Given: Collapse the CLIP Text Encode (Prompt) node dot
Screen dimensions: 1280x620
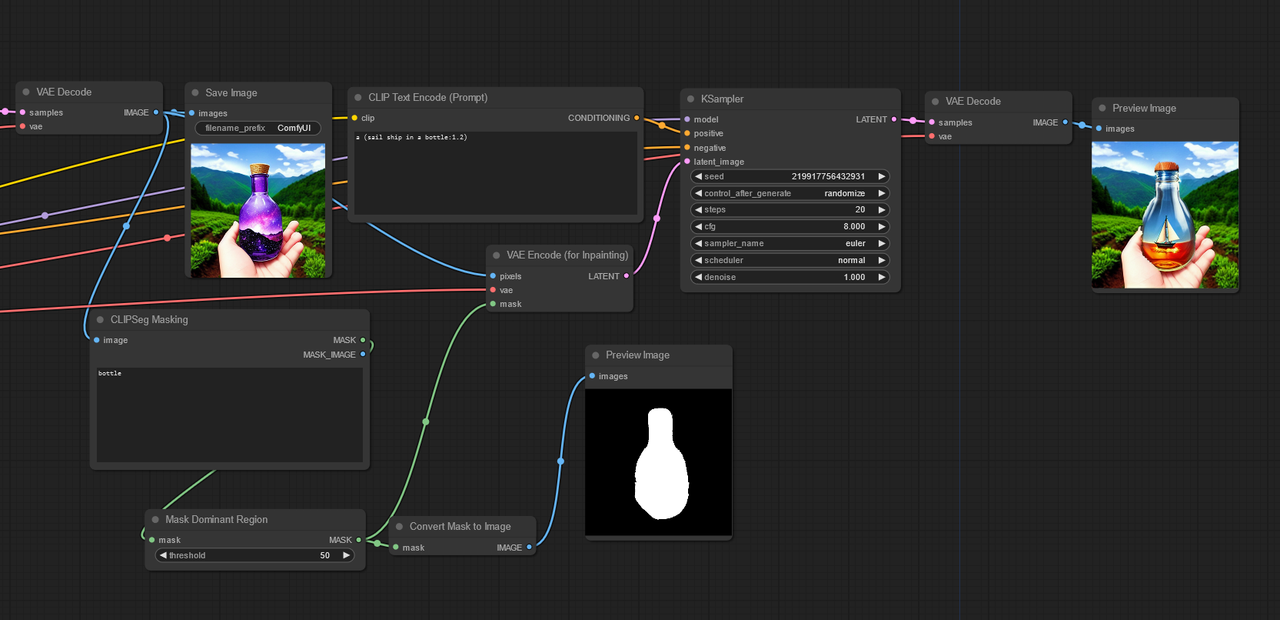Looking at the screenshot, I should 358,98.
